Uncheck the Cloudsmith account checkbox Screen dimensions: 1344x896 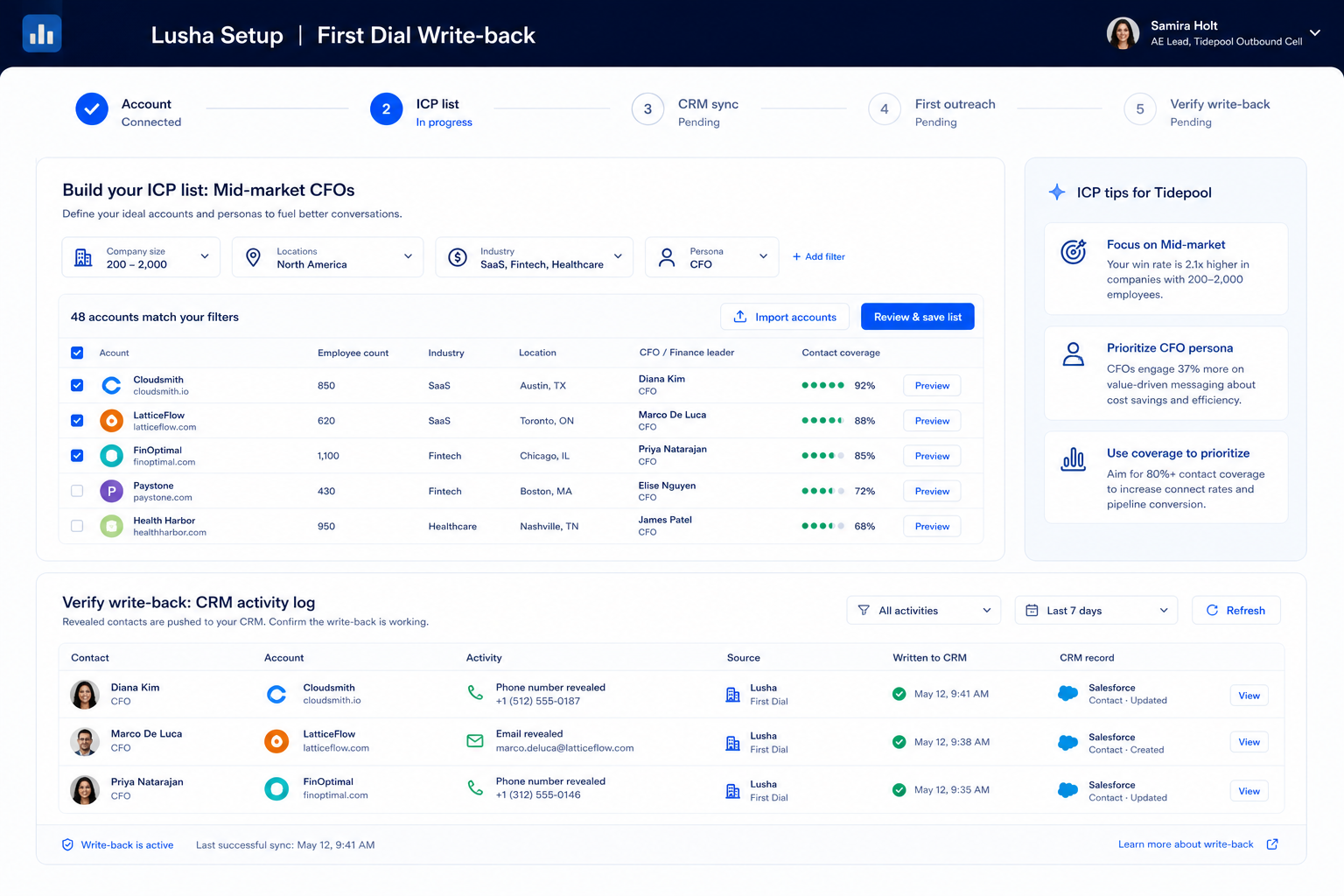pos(77,385)
